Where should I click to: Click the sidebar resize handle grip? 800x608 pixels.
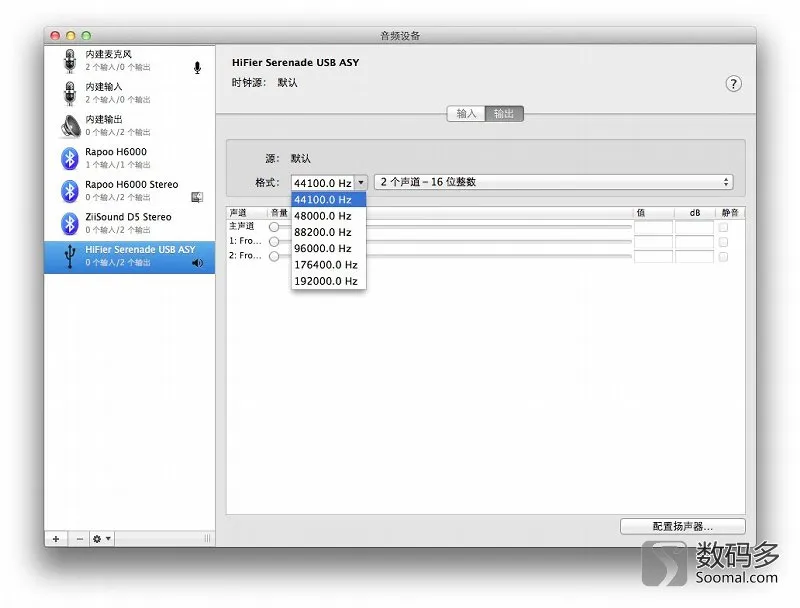(x=207, y=539)
